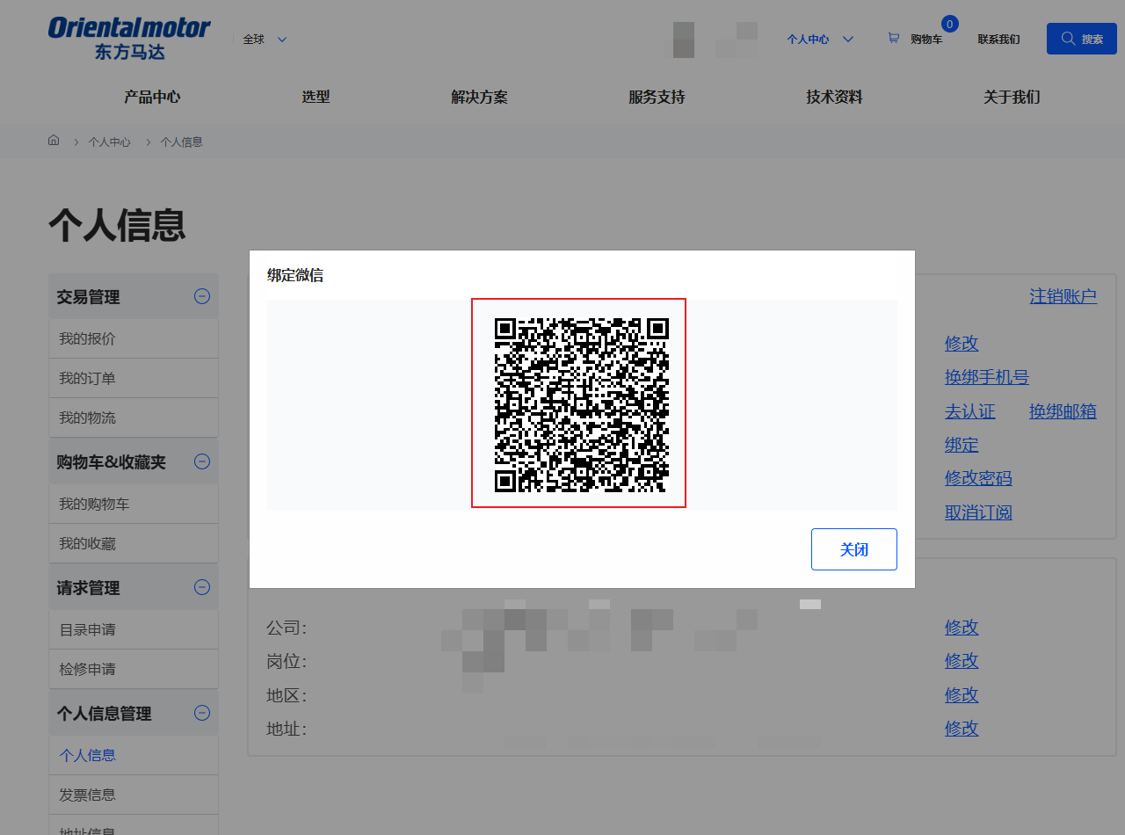Screen dimensions: 1125x835
Task: Click the 联系我们 link in header
Action: (x=998, y=39)
